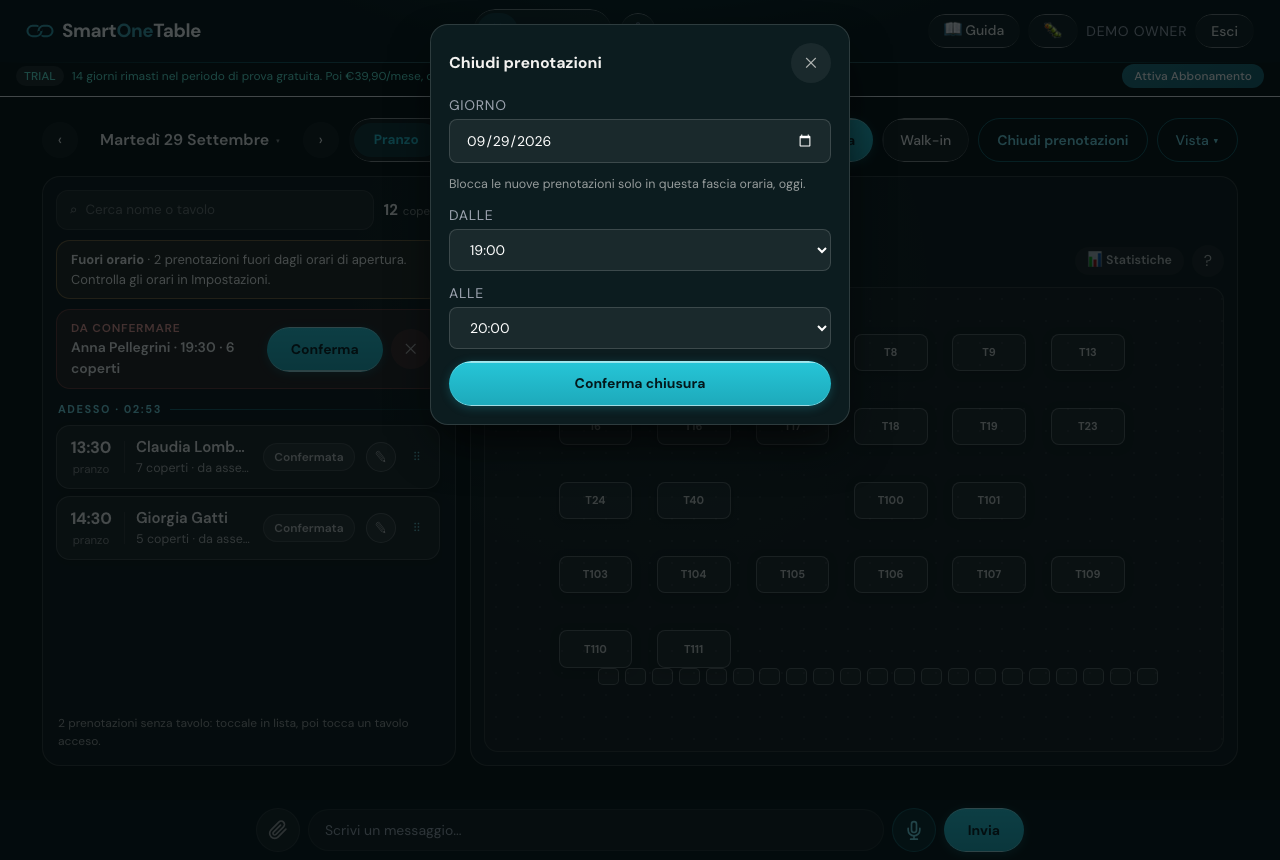Select table T13 on the floor plan
This screenshot has height=860, width=1280.
coord(1088,352)
